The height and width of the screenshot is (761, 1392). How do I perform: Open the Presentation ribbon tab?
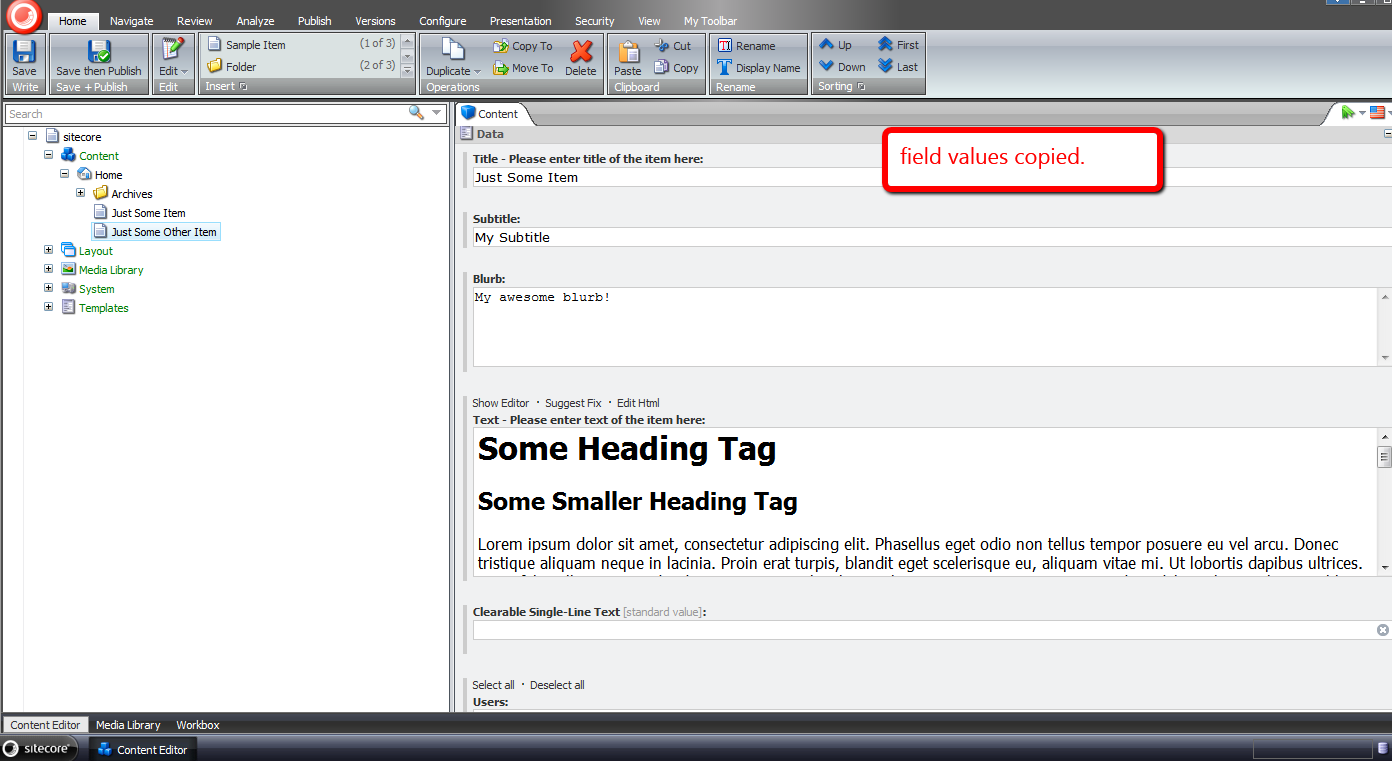tap(520, 21)
